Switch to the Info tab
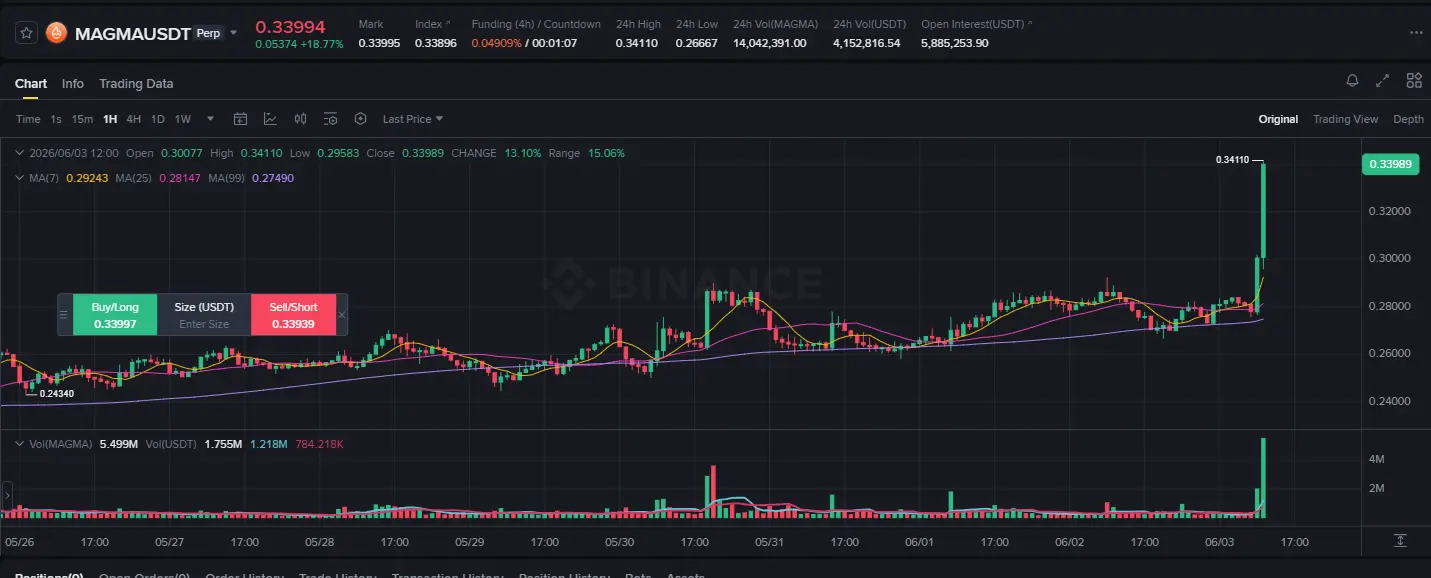This screenshot has height=578, width=1431. 73,83
